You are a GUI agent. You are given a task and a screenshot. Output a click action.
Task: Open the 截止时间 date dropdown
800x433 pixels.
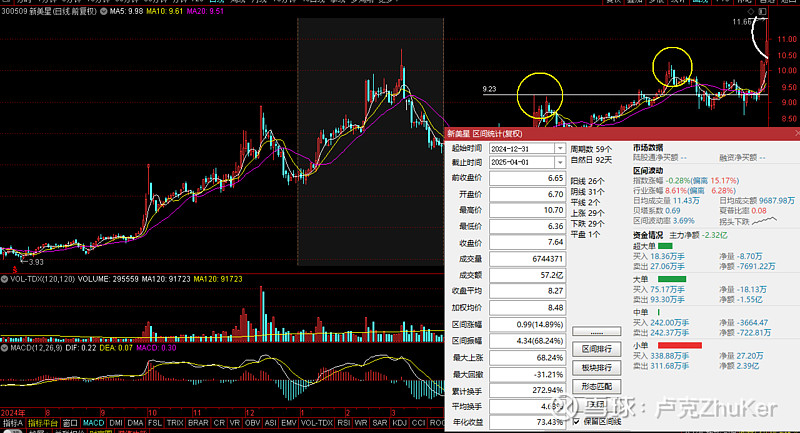(560, 162)
